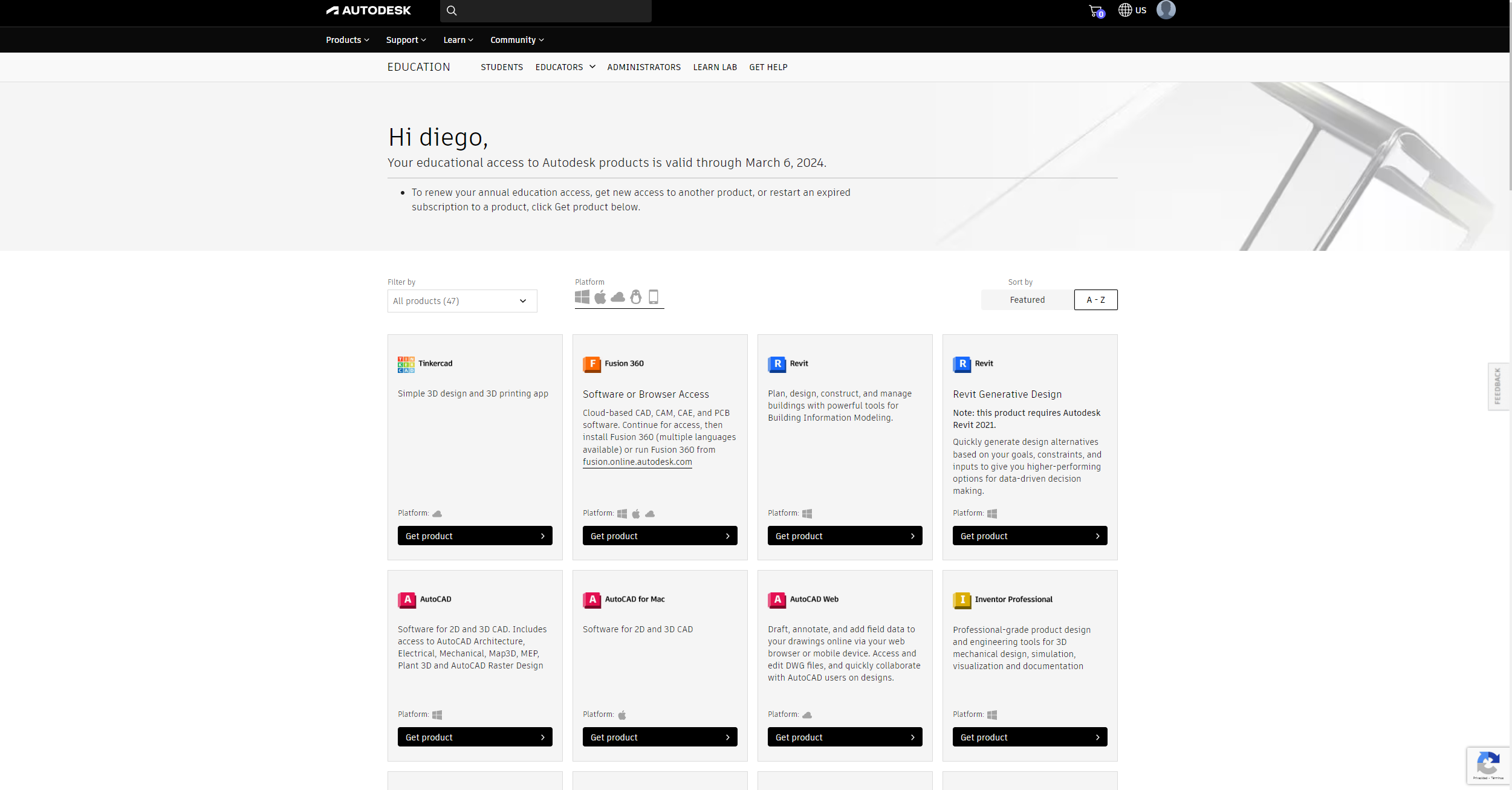The width and height of the screenshot is (1512, 790).
Task: Open the shopping cart
Action: [1094, 10]
